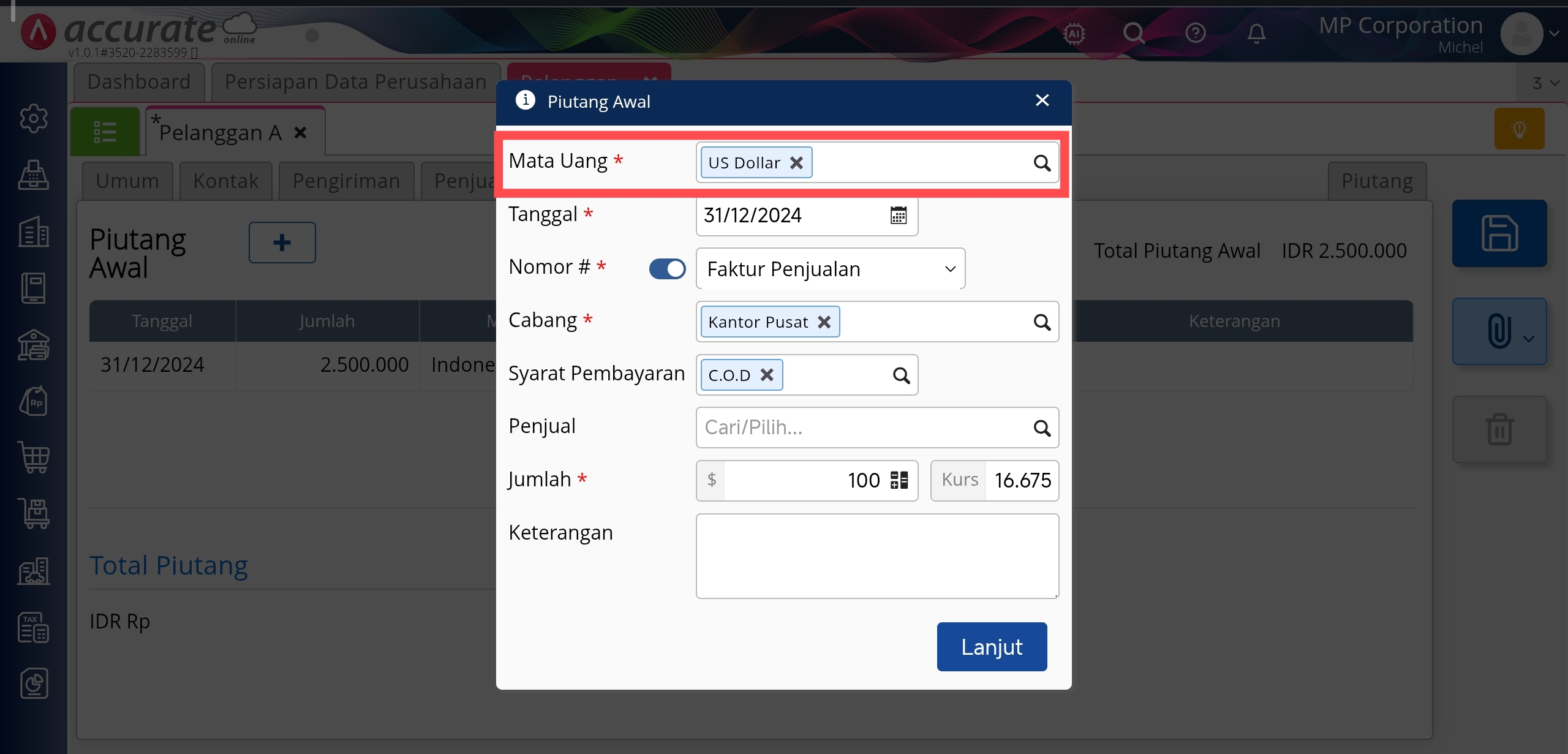
Task: Click the trash delete icon
Action: [1499, 429]
